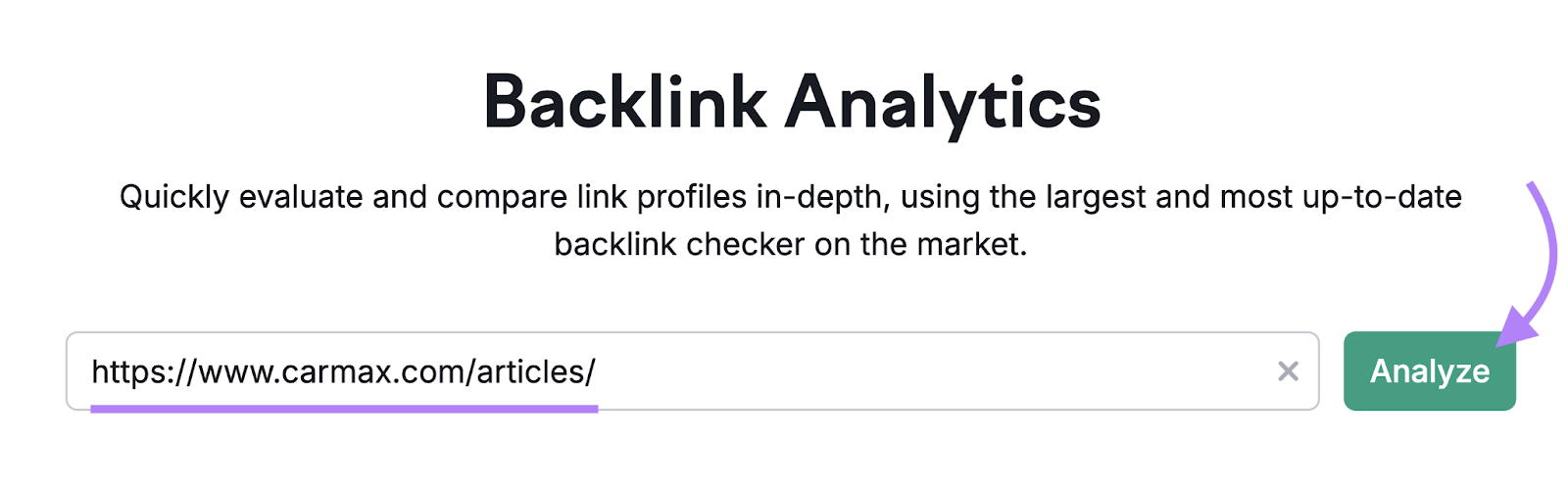This screenshot has height=492, width=1568.
Task: Focus the URL input field's empty area
Action: pos(931,371)
